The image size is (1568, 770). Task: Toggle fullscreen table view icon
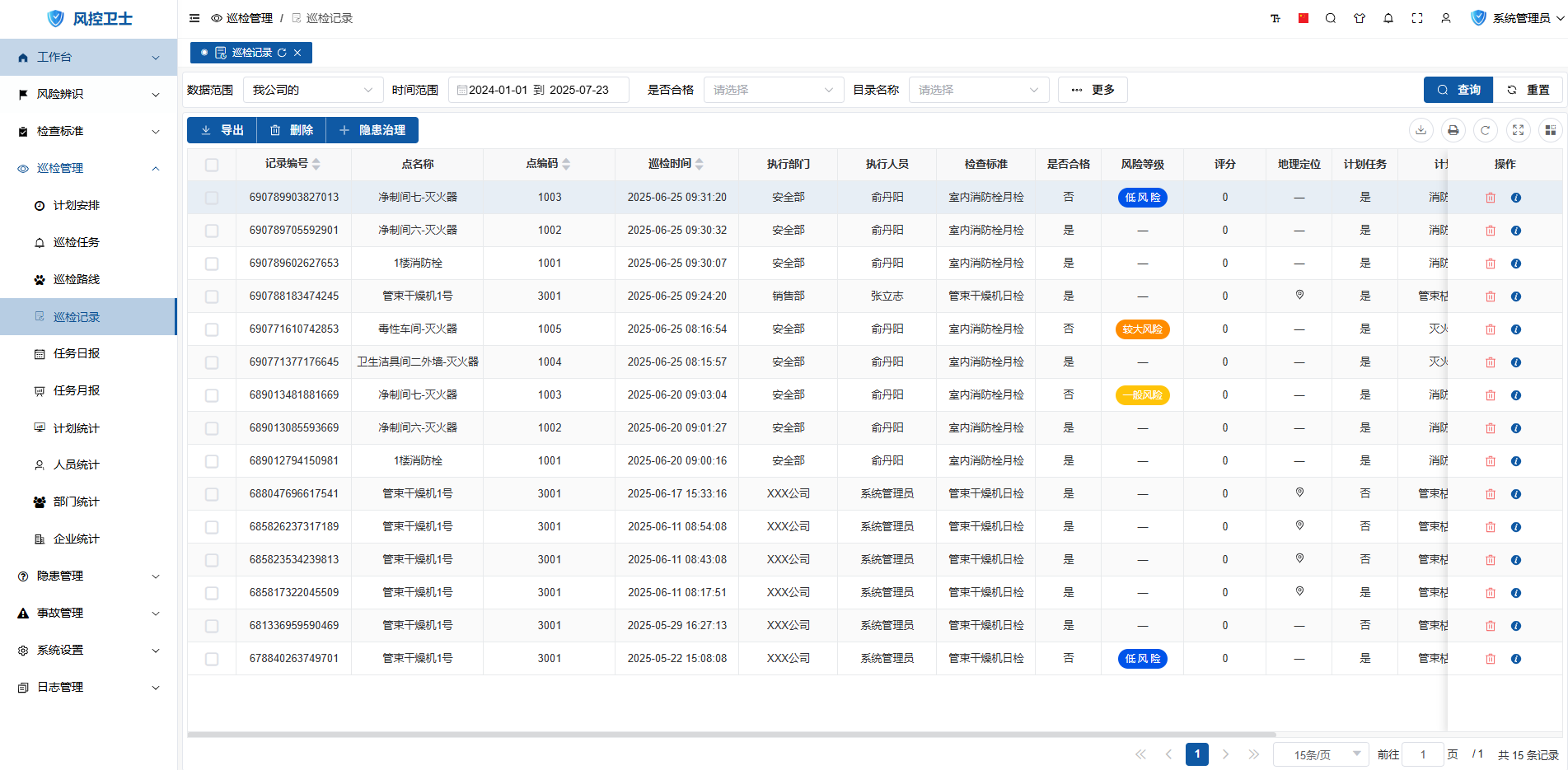point(1518,130)
